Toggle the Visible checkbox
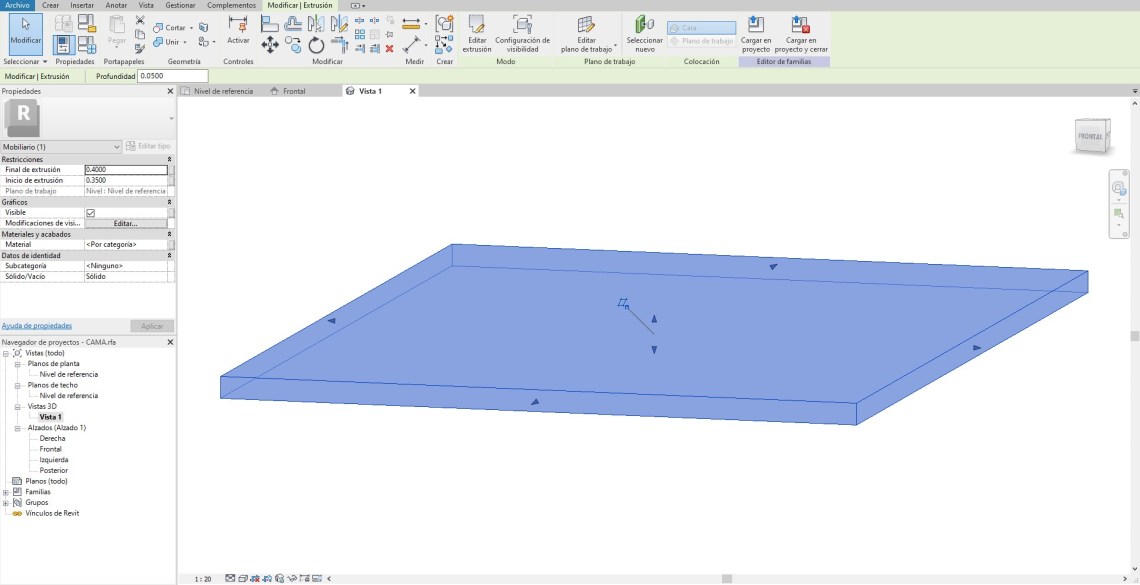1140x585 pixels. [91, 213]
